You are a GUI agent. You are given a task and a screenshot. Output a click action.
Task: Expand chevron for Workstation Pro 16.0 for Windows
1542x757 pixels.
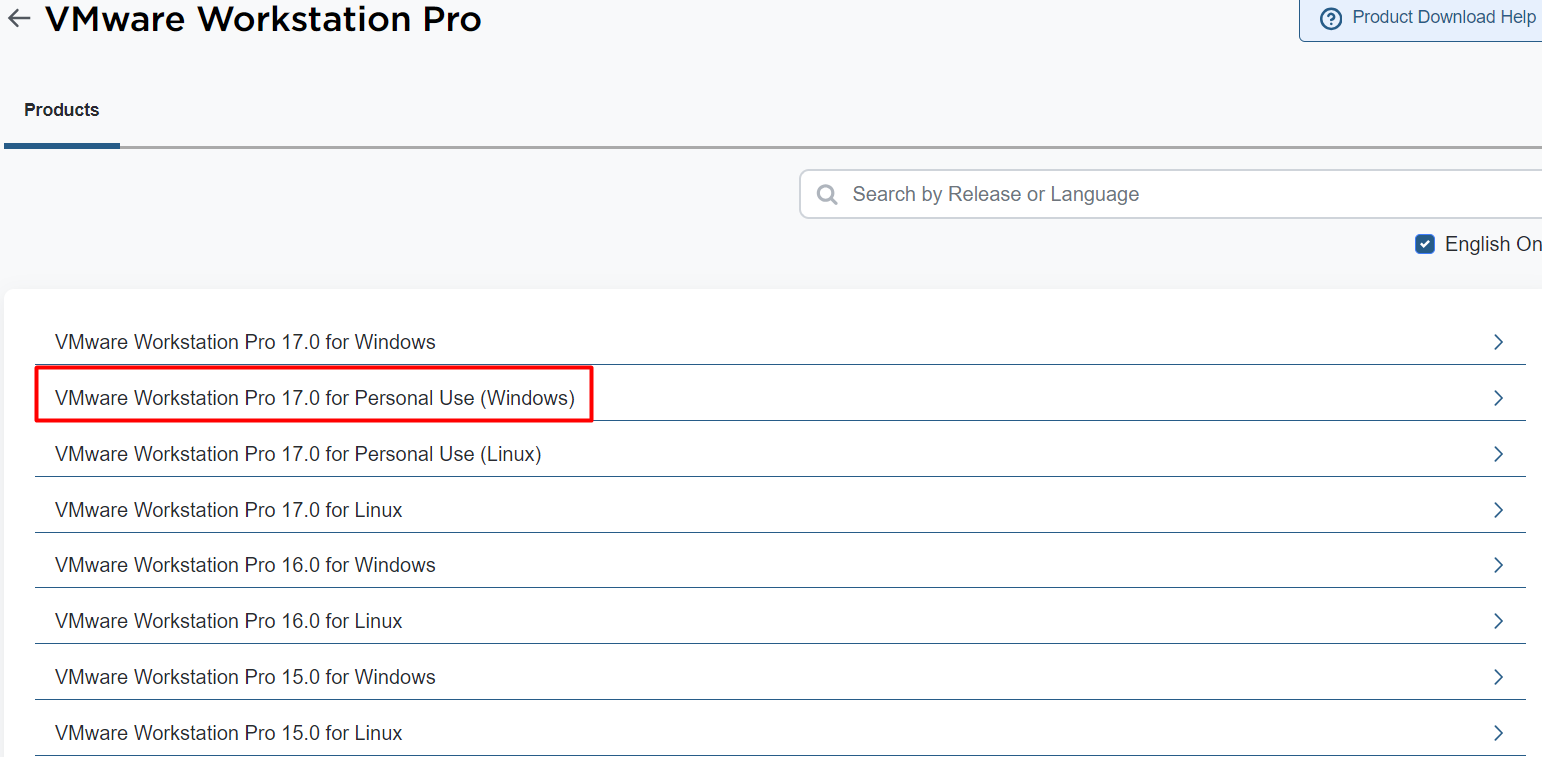pos(1498,565)
